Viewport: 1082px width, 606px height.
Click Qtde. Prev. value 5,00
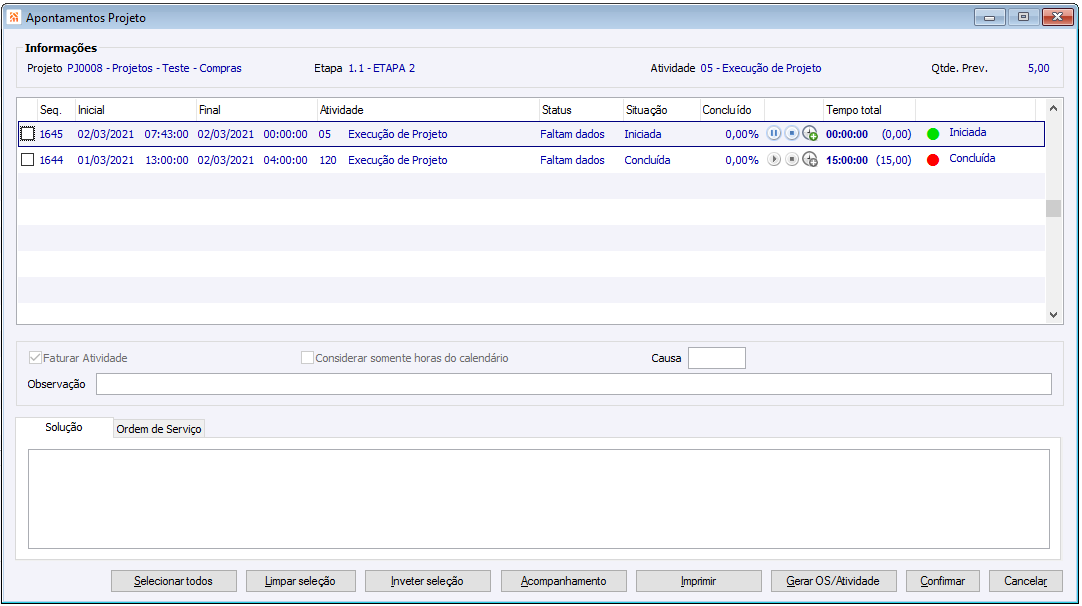pyautogui.click(x=1039, y=68)
